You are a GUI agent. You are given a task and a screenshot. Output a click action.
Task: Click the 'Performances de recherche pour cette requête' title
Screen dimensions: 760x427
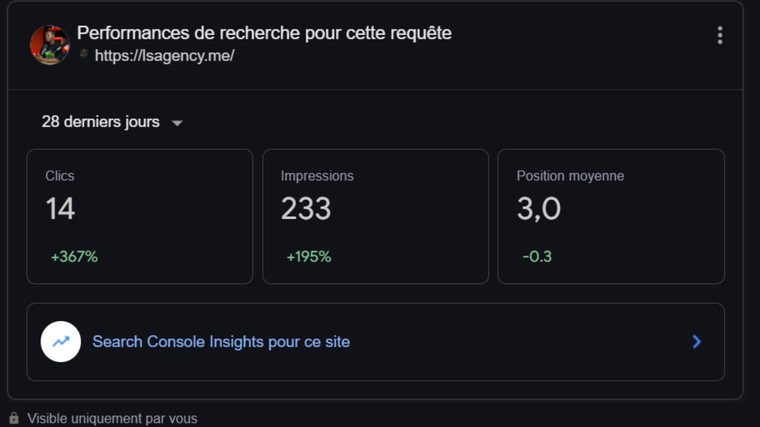[264, 33]
